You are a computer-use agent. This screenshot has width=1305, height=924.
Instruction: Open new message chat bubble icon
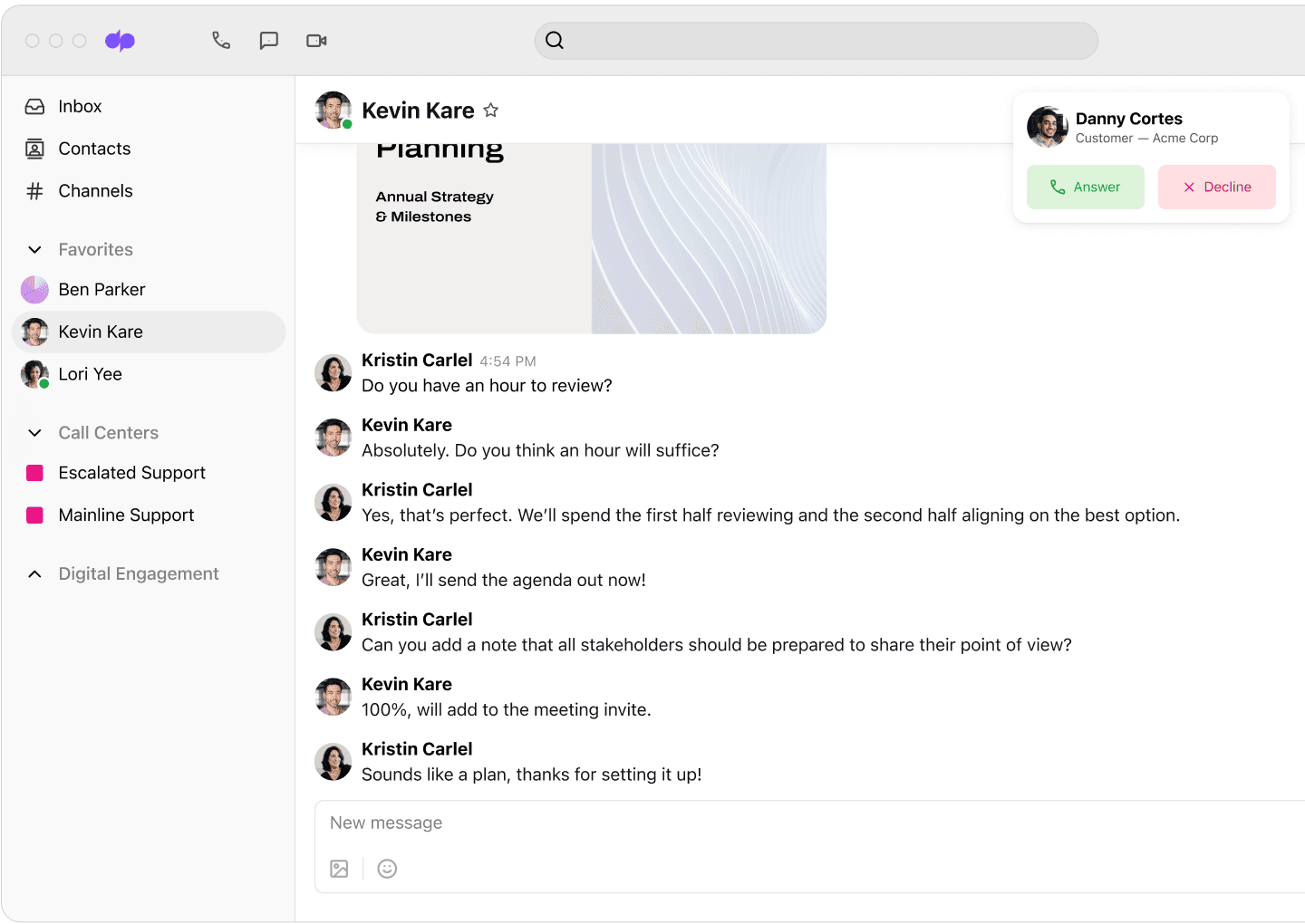click(268, 41)
